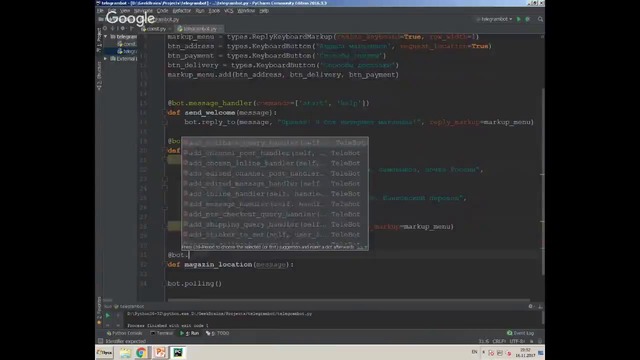Screen dimensions: 640x360
Task: Click the CRLF line separator status
Action: (499, 341)
